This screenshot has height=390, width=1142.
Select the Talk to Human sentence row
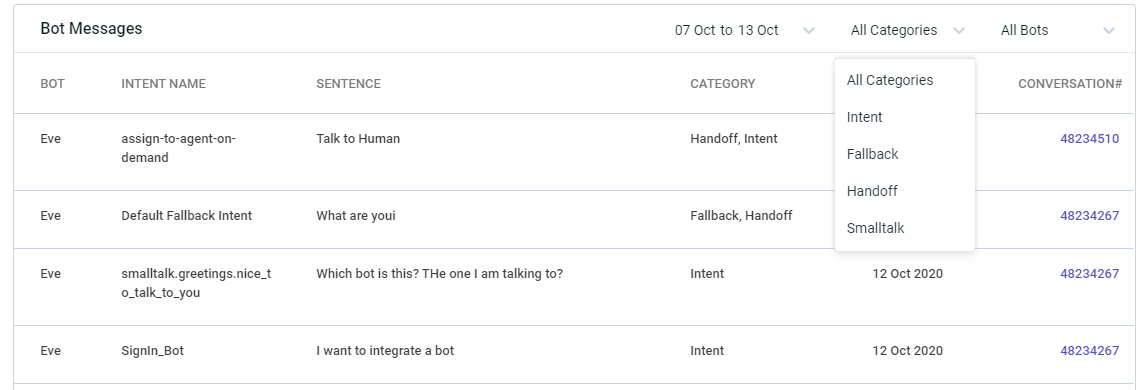[574, 152]
